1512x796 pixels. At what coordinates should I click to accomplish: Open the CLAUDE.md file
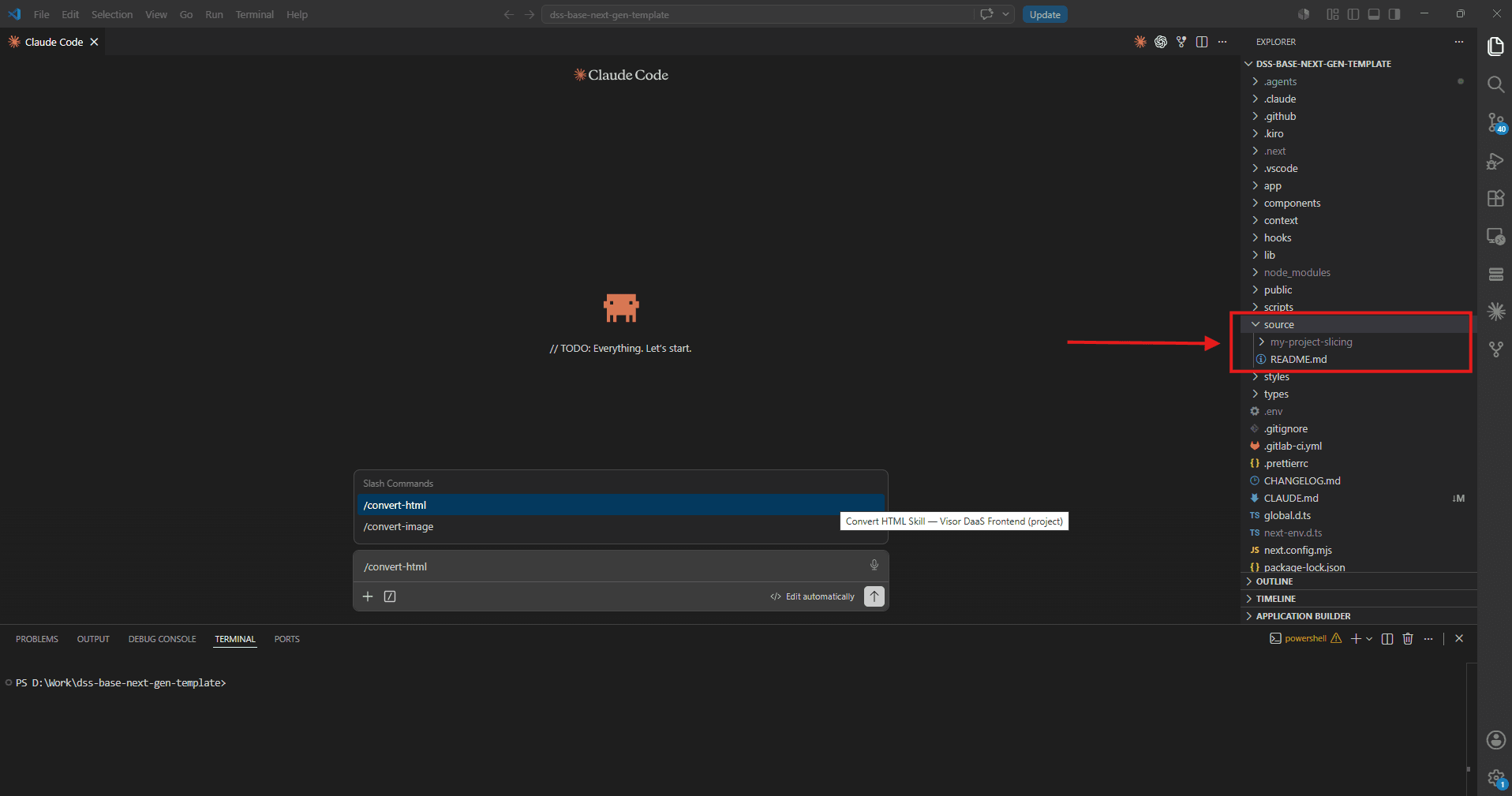click(x=1357, y=498)
